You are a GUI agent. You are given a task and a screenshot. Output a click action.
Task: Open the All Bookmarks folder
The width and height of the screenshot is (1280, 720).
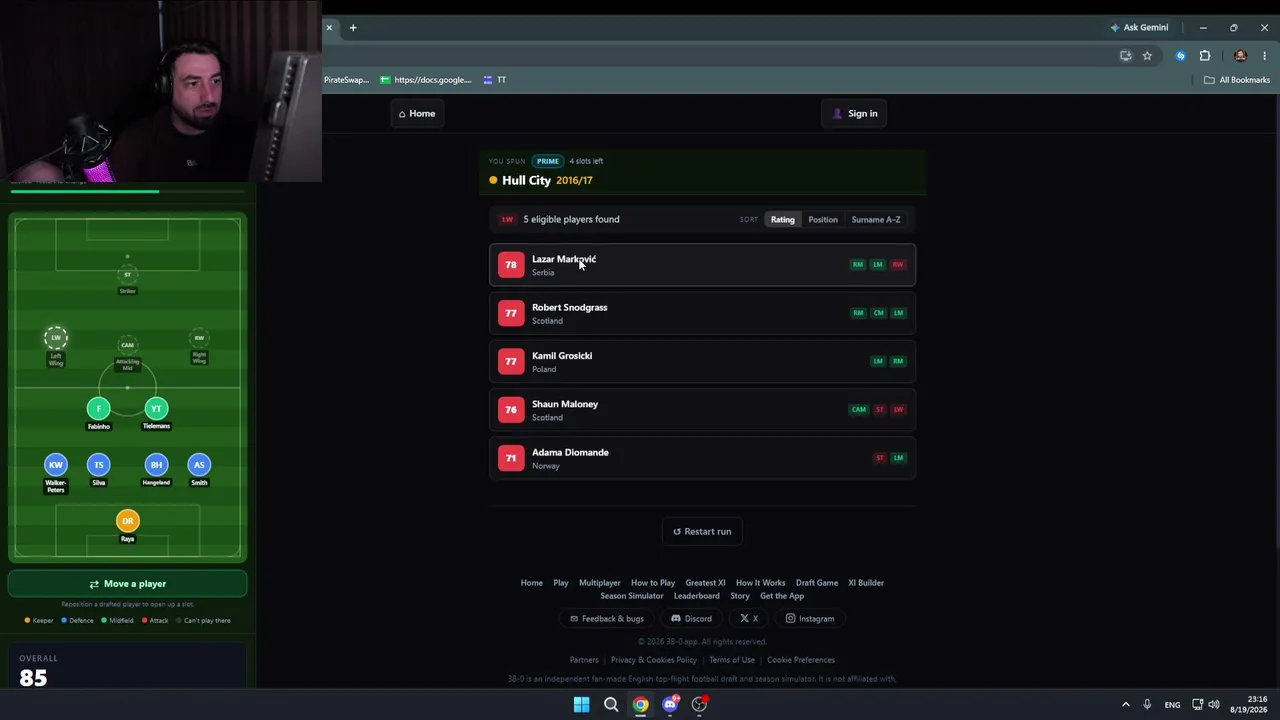(x=1237, y=80)
